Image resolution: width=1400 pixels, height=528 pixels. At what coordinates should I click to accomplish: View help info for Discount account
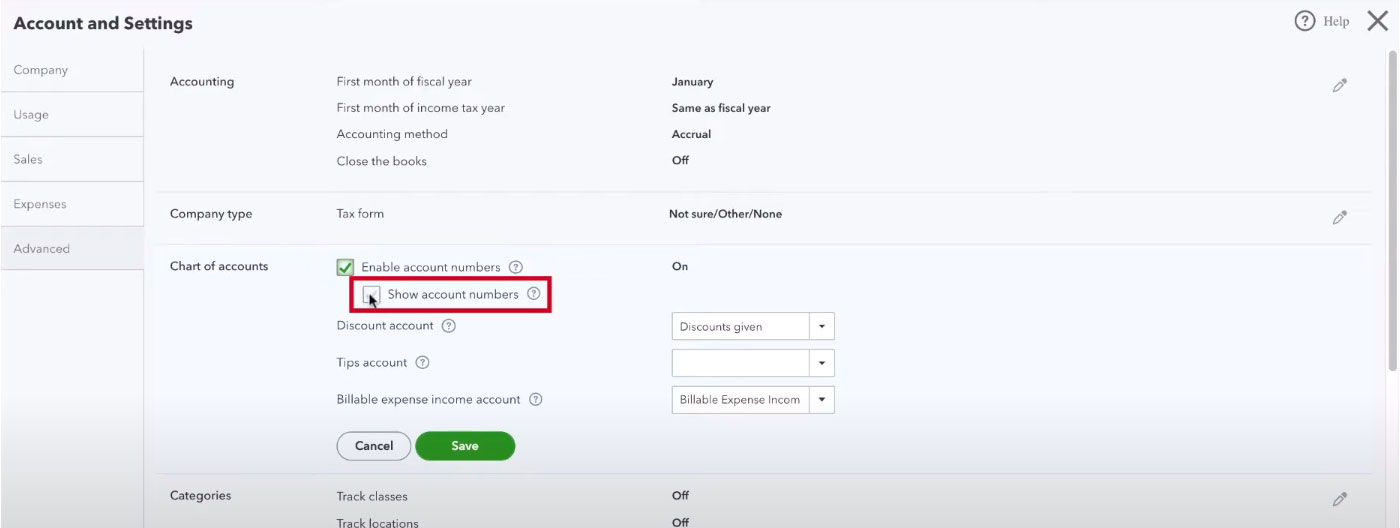point(449,326)
